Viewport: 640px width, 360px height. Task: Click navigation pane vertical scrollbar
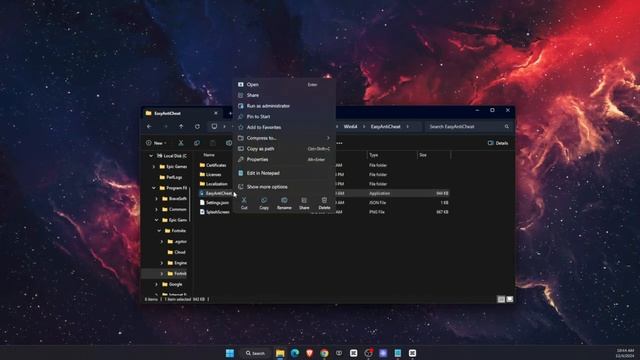tap(190, 204)
